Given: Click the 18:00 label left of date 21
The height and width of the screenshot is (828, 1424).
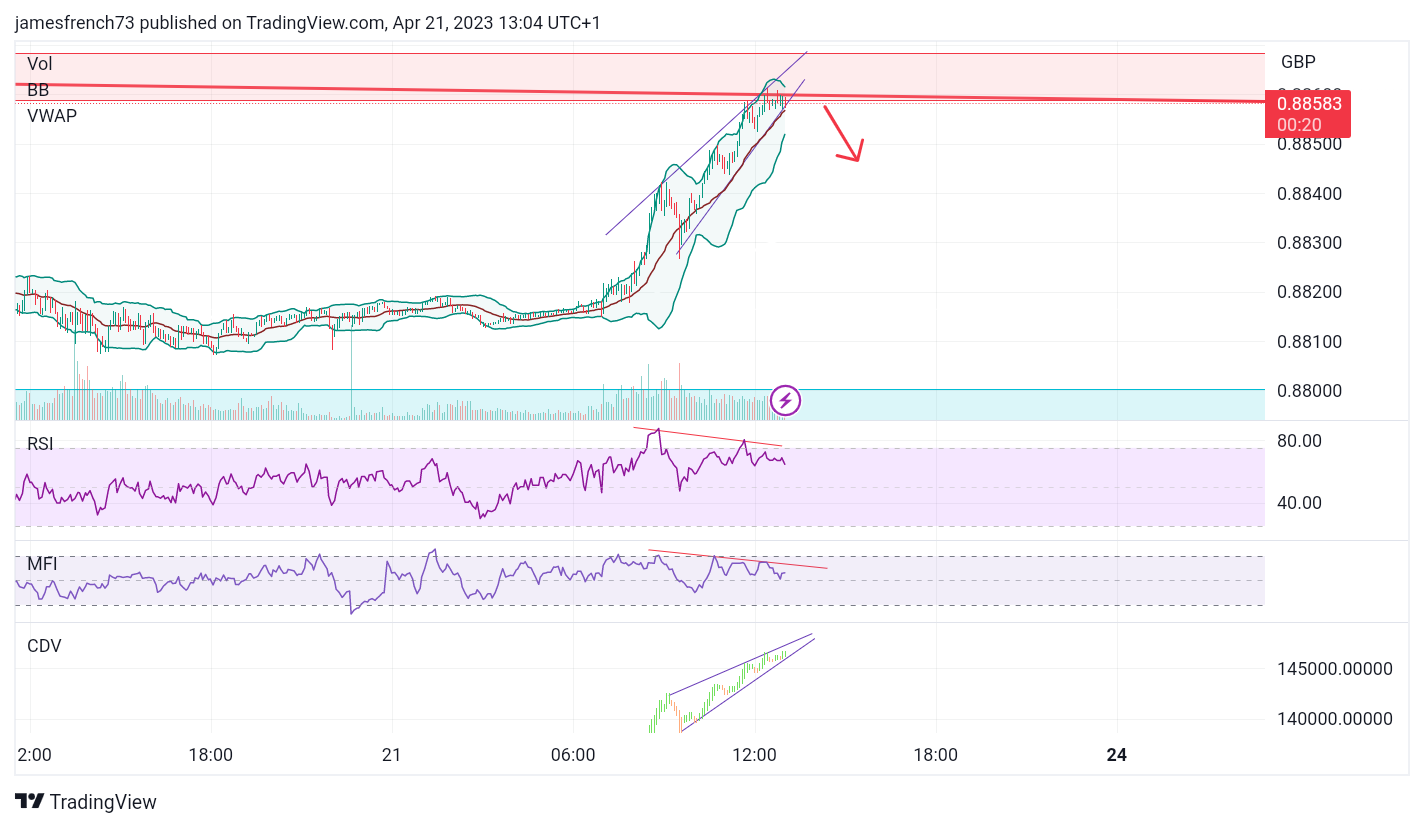Looking at the screenshot, I should 211,755.
